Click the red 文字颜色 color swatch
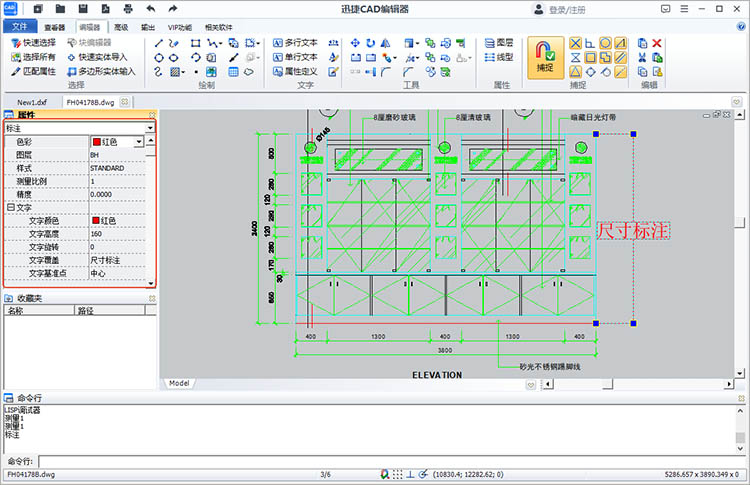Image resolution: width=750 pixels, height=485 pixels. (96, 220)
